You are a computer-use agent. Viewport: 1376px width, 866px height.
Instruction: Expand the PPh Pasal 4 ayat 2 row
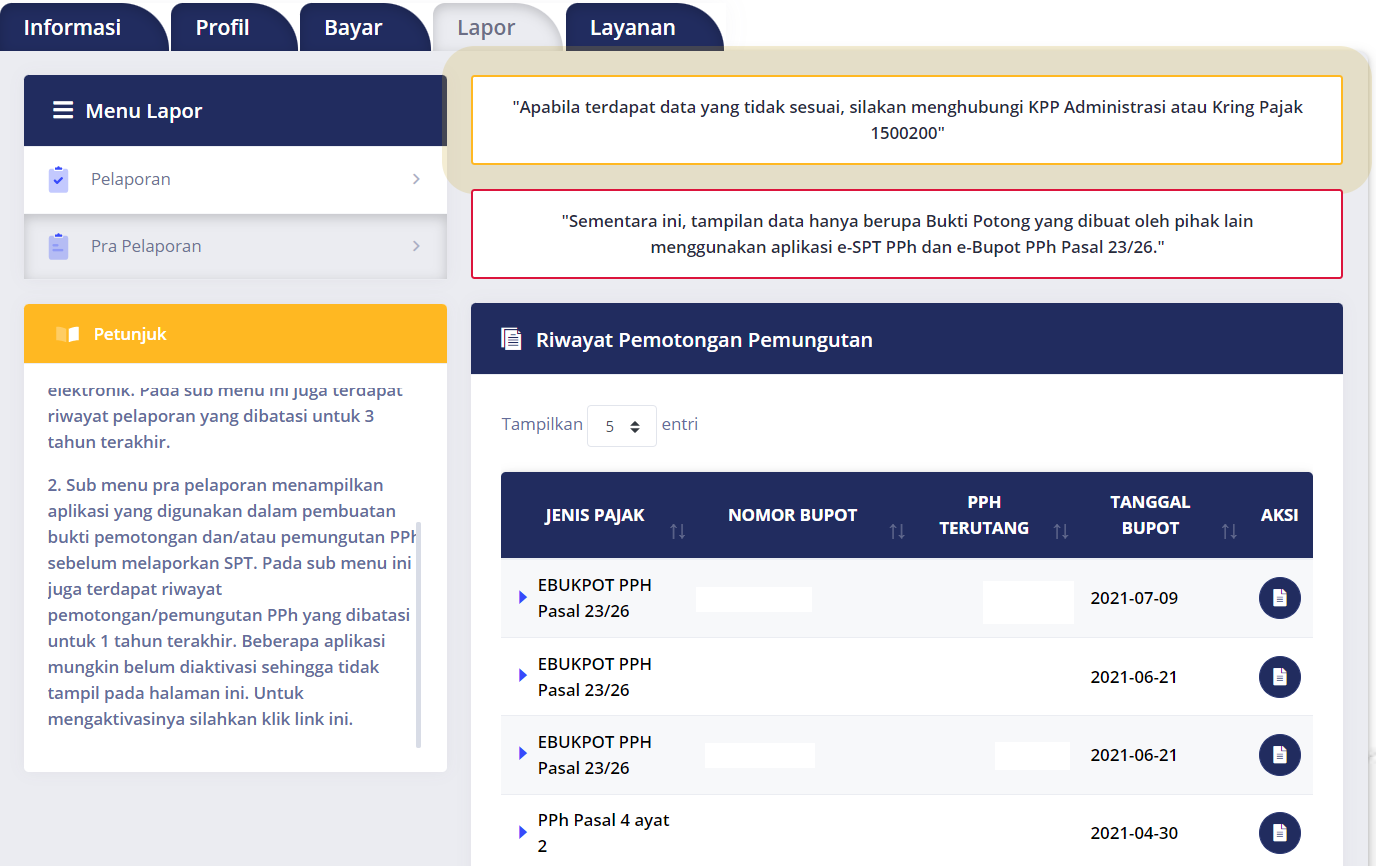pyautogui.click(x=522, y=832)
